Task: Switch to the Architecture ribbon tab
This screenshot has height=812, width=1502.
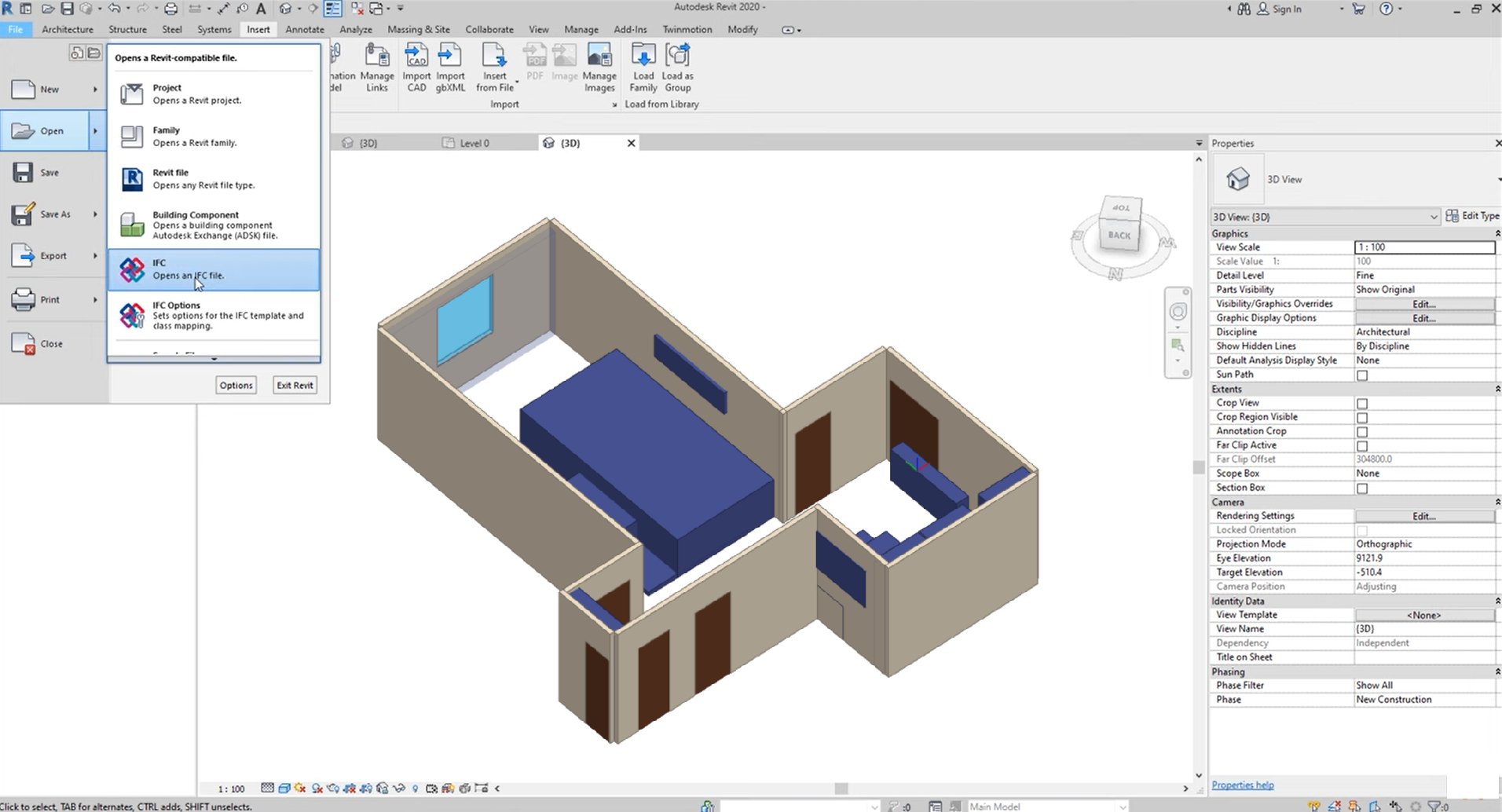Action: [x=67, y=29]
